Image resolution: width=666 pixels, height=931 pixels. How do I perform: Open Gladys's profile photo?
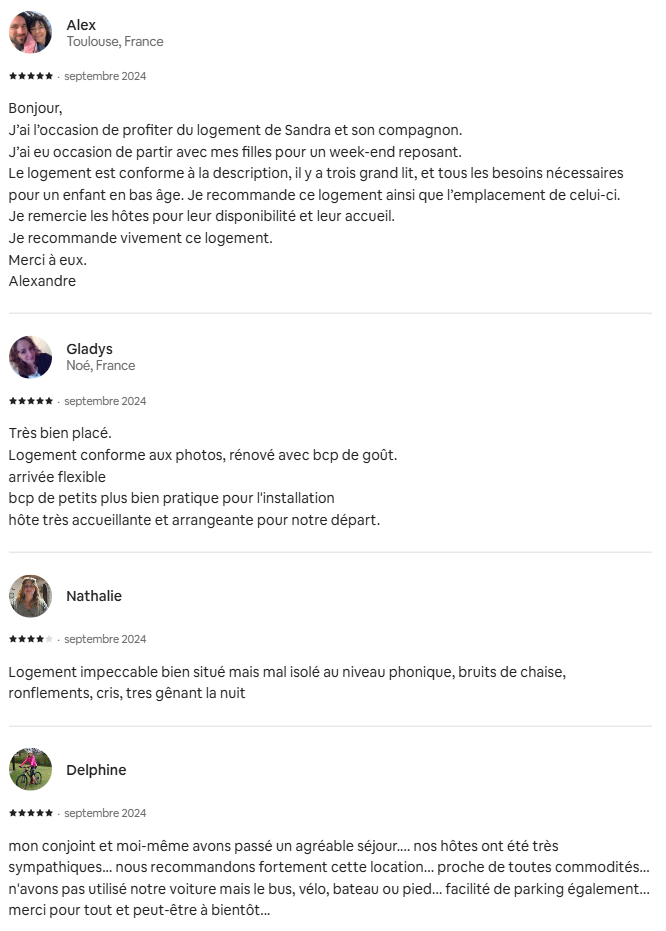(x=30, y=357)
